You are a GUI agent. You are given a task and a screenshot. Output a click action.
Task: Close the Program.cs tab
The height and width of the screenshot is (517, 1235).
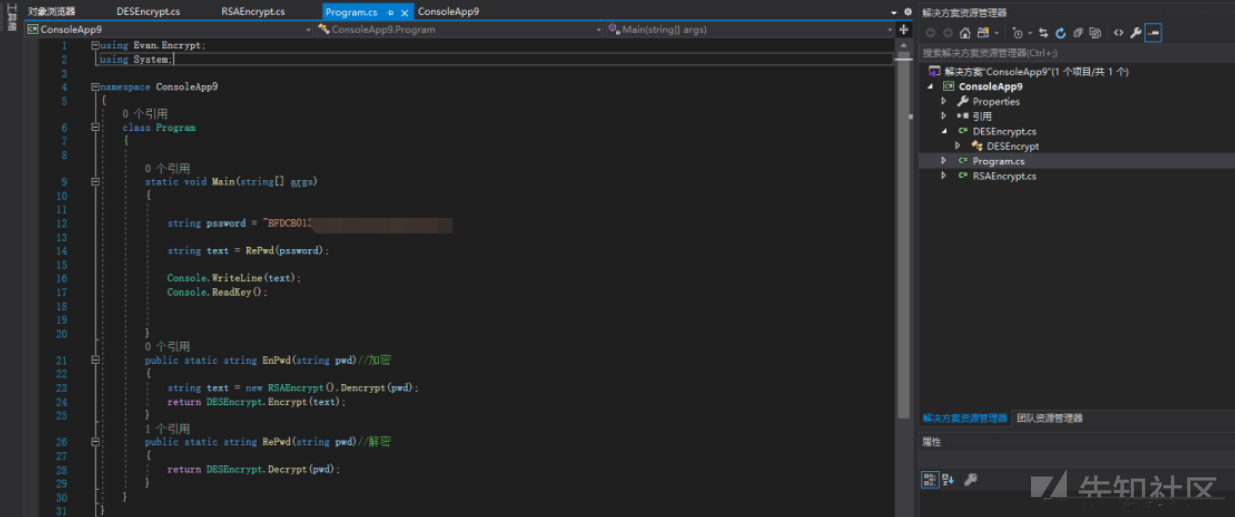(x=405, y=12)
